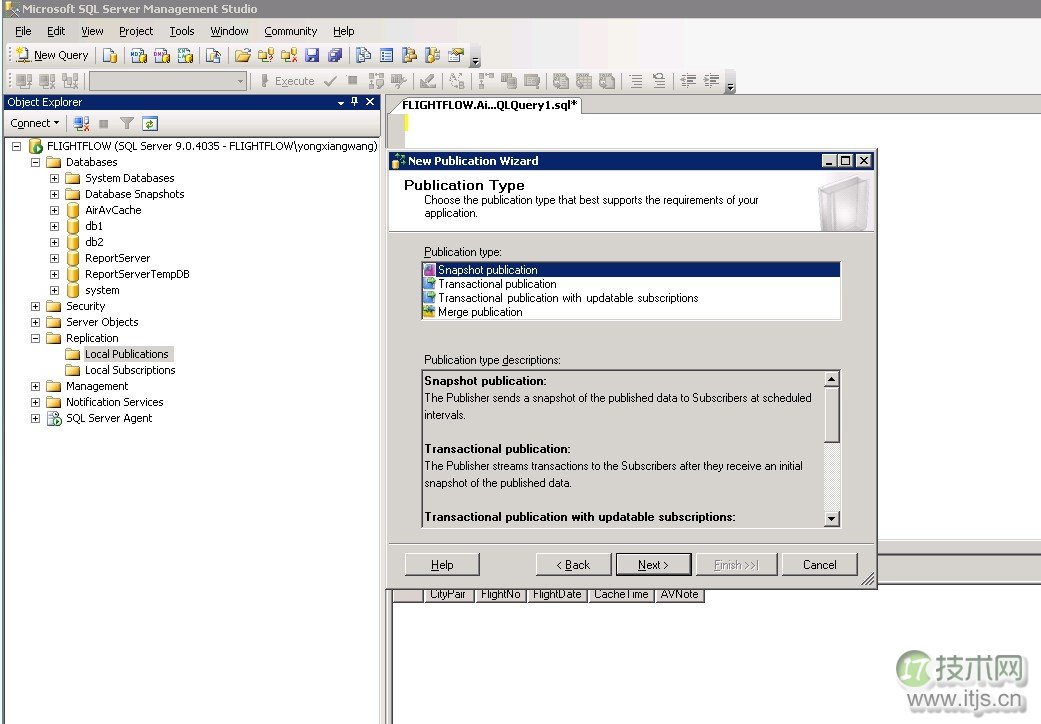Screen dimensions: 1041x724
Task: Click the Increase Indent toolbar icon
Action: 712,81
